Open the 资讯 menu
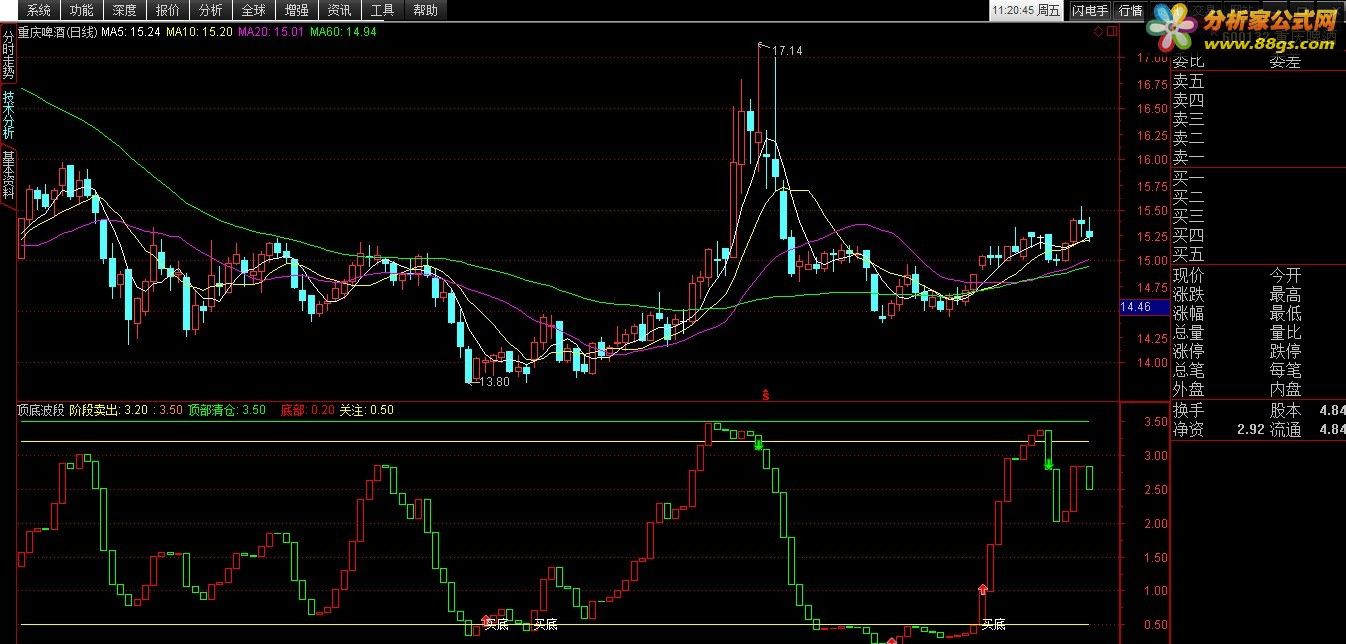Screen dimensions: 1346x644 pos(339,10)
